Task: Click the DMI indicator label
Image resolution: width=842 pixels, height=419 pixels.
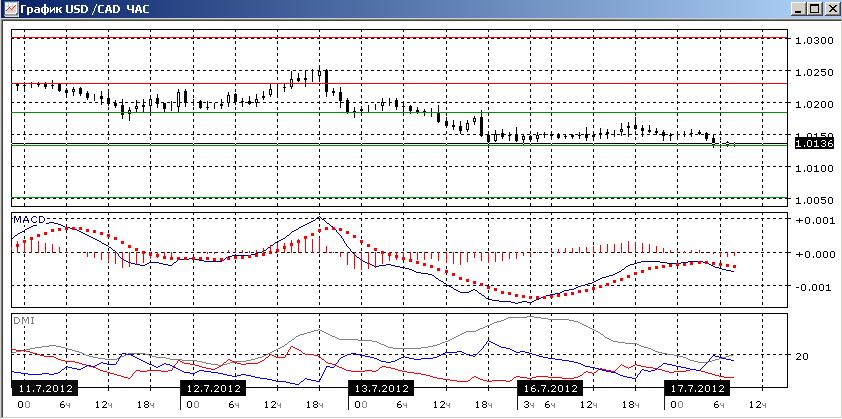Action: [x=21, y=320]
